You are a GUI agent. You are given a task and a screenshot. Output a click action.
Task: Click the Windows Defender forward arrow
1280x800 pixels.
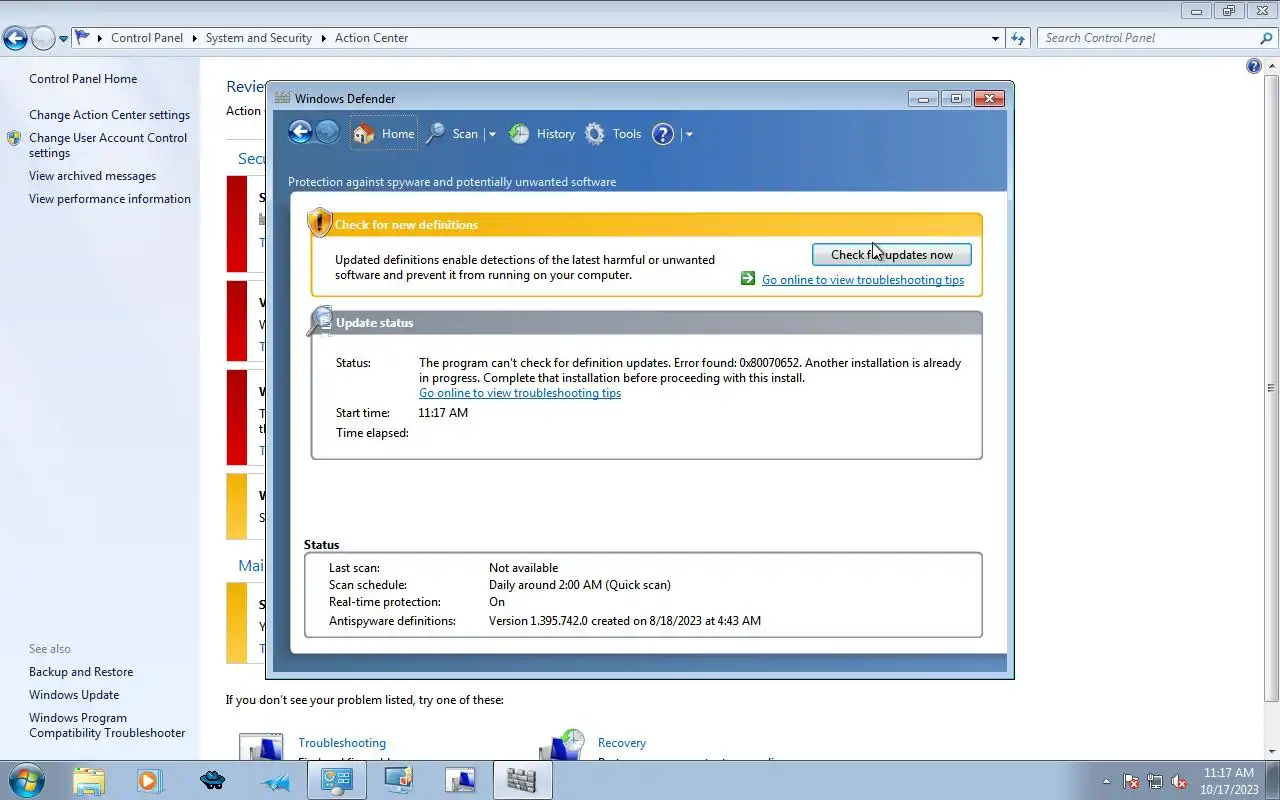327,132
